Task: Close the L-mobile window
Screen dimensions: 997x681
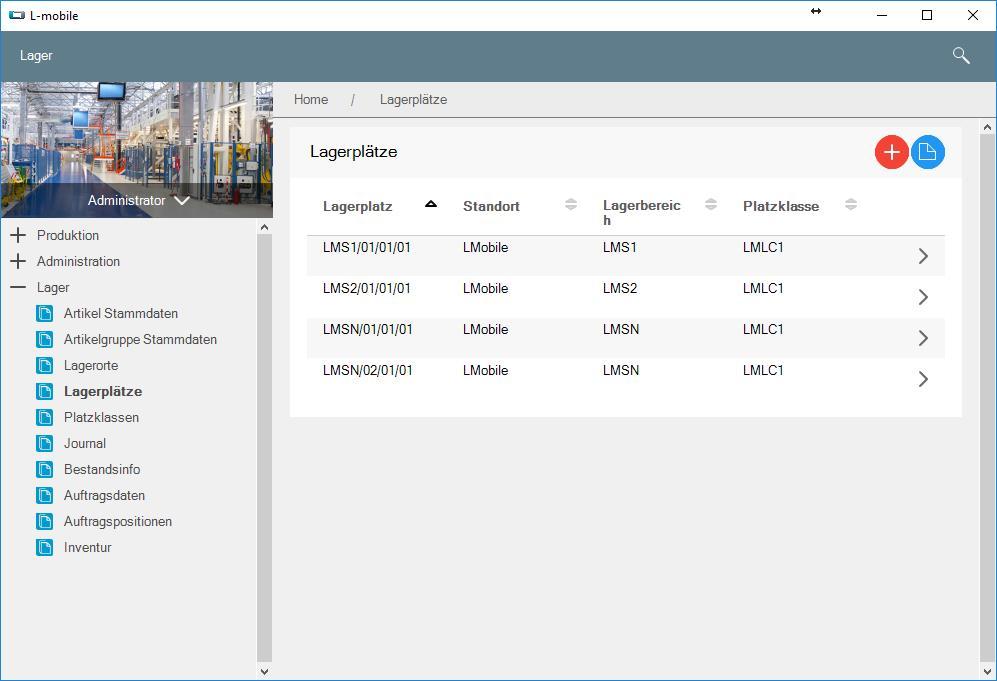Action: coord(973,15)
